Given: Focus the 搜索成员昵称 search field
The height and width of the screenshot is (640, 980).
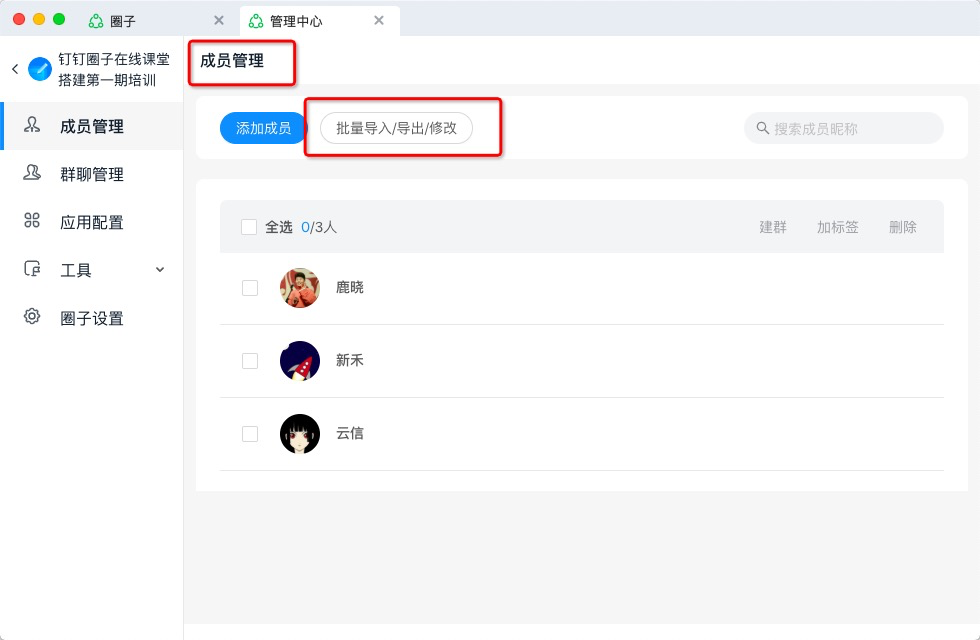Looking at the screenshot, I should (844, 128).
